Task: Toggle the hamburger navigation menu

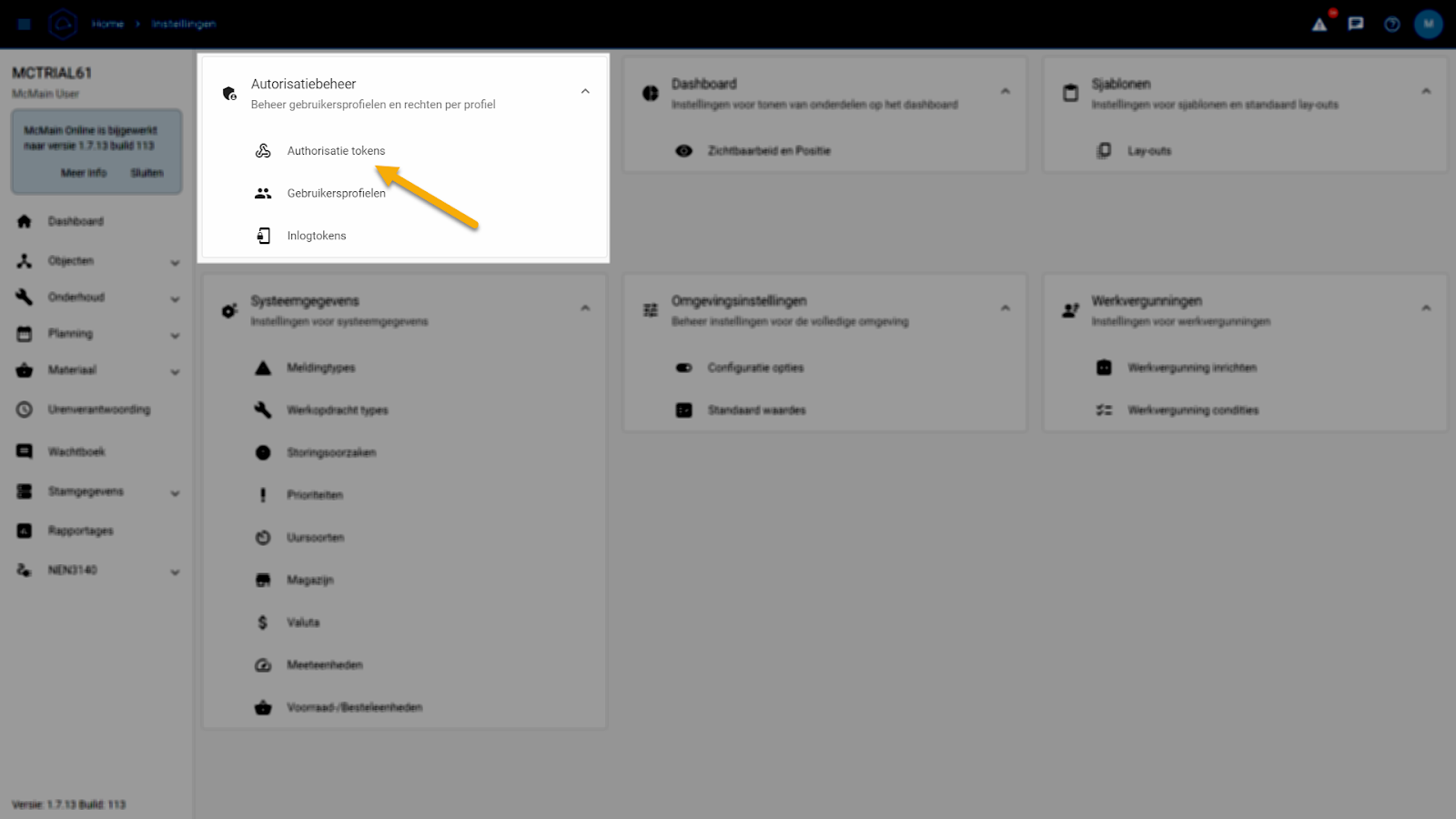Action: pyautogui.click(x=25, y=25)
